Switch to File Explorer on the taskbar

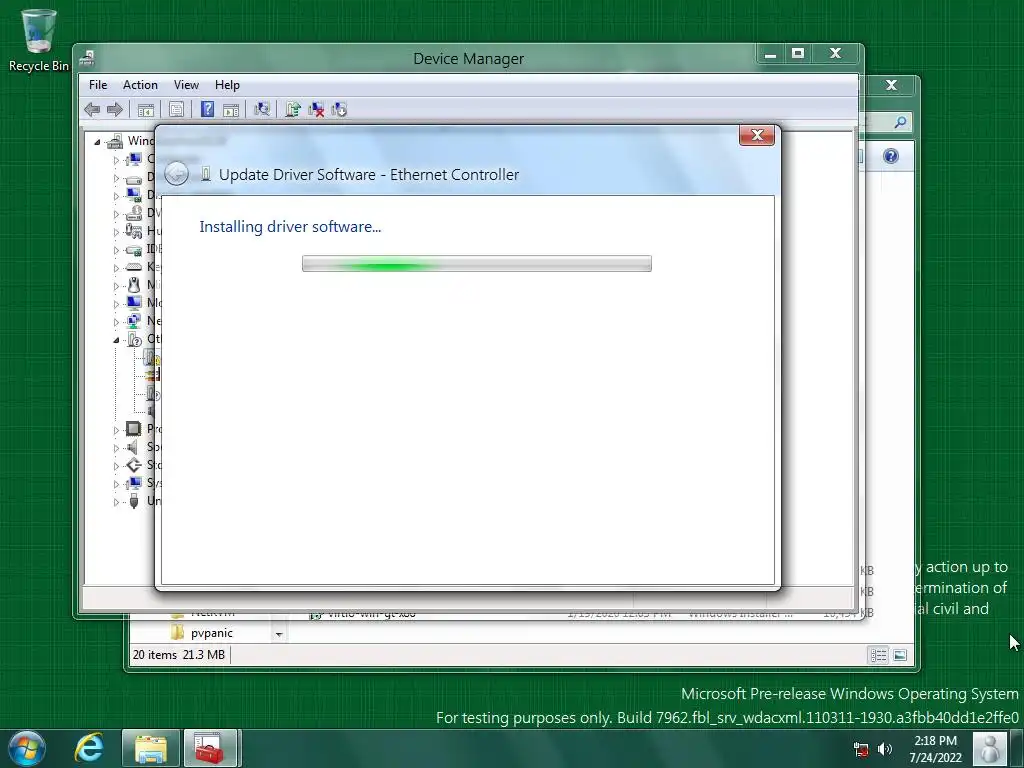(x=151, y=748)
